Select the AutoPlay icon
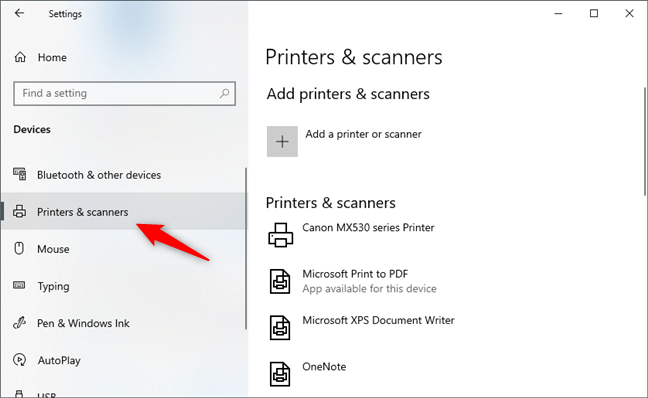Image resolution: width=648 pixels, height=398 pixels. 19,360
